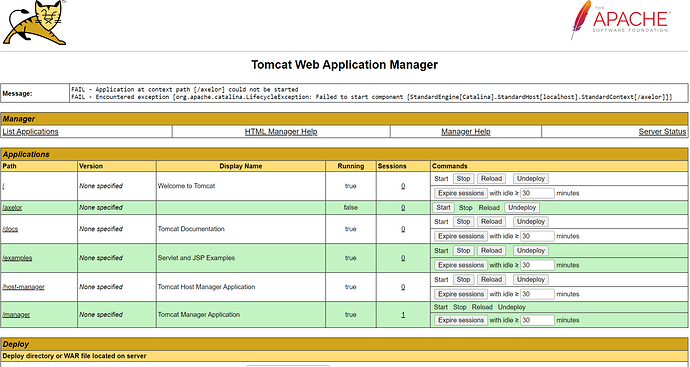Undeploy the /axelor application

click(522, 208)
